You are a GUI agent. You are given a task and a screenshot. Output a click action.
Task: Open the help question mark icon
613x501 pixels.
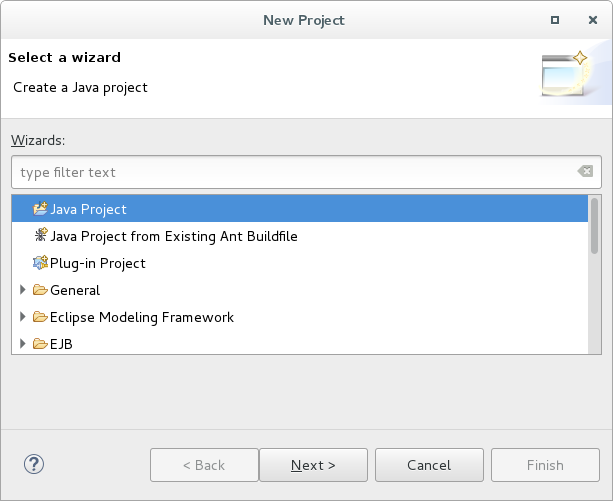tap(34, 464)
